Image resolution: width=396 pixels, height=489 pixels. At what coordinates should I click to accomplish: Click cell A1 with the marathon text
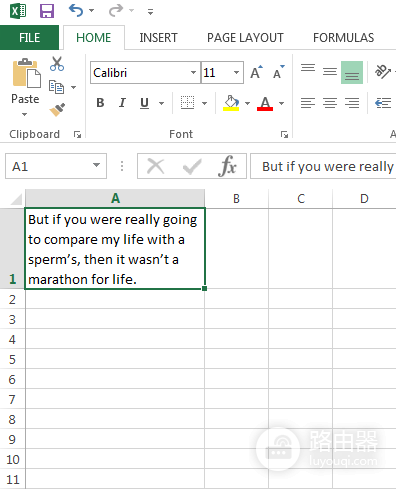point(115,249)
